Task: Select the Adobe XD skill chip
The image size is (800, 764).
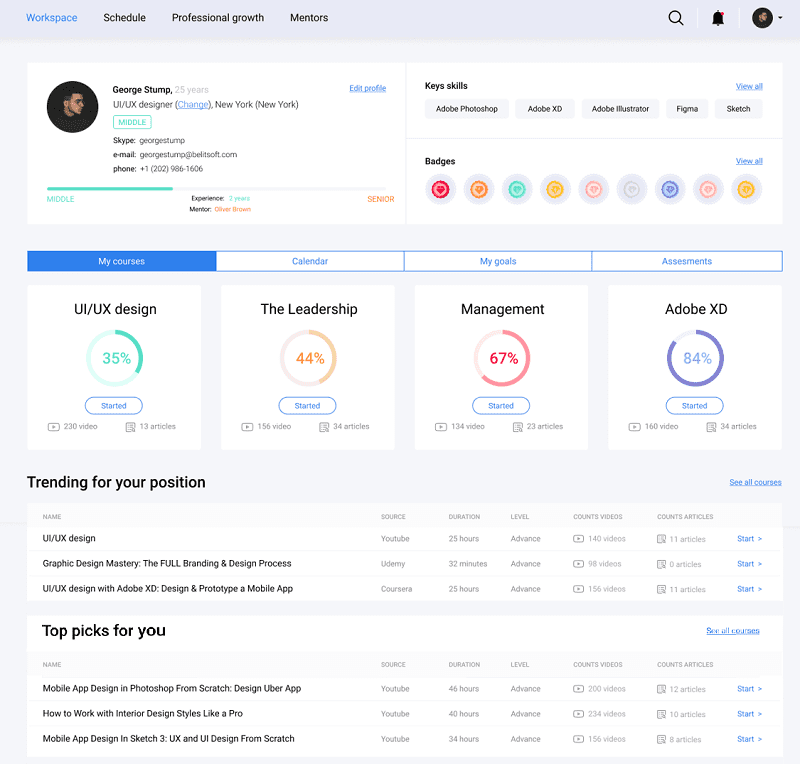Action: pyautogui.click(x=544, y=109)
